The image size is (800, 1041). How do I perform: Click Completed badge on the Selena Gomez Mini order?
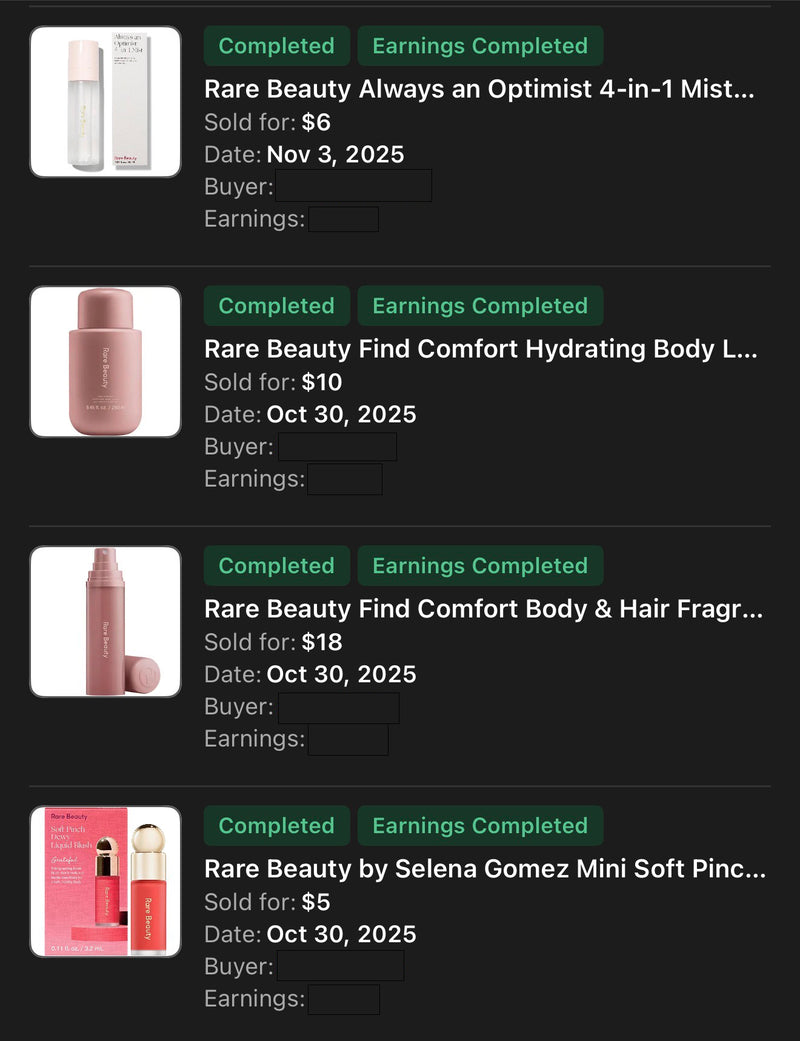[276, 826]
